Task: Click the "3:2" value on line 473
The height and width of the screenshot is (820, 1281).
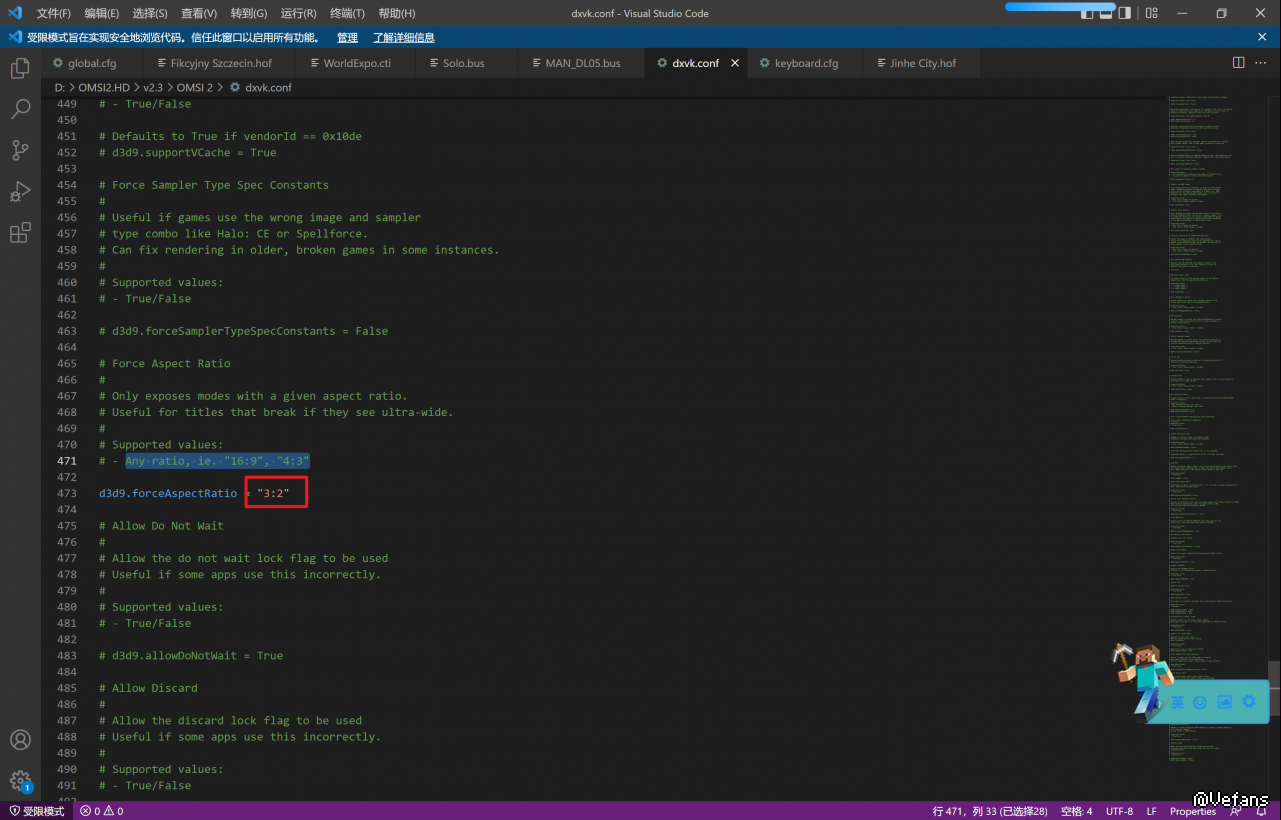Action: pyautogui.click(x=273, y=493)
